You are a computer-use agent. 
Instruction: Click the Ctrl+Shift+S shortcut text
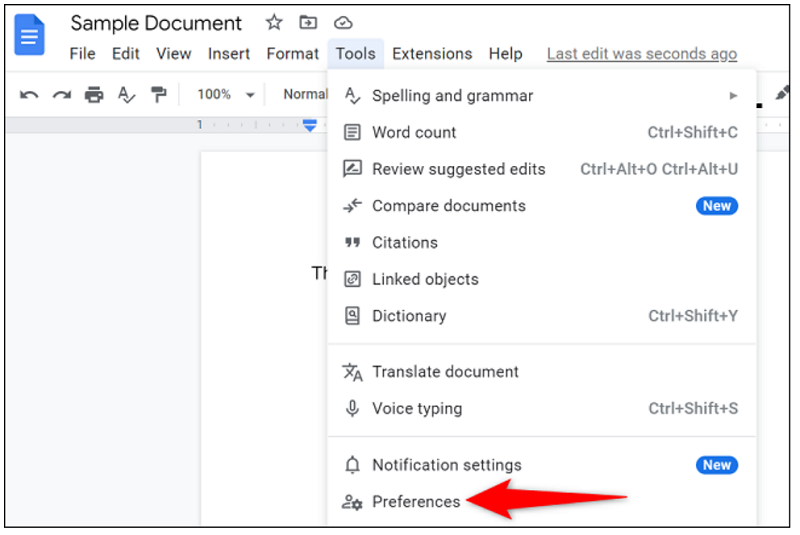[693, 409]
